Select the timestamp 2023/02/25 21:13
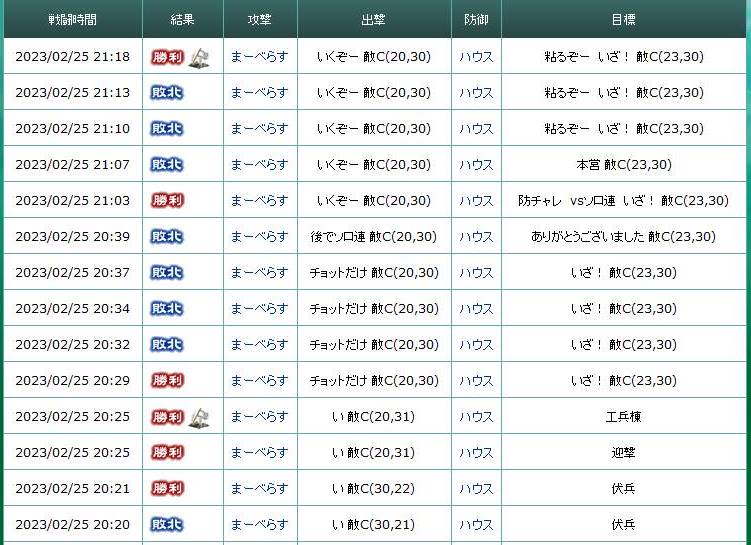This screenshot has height=545, width=751. (x=73, y=93)
